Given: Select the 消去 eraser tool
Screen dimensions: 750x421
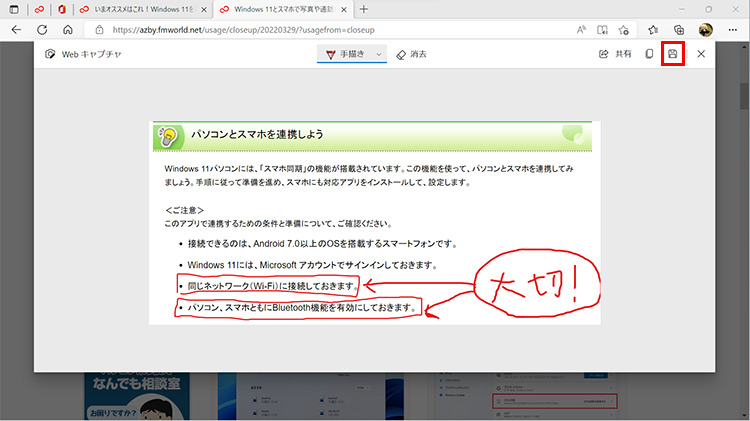Looking at the screenshot, I should coord(410,54).
